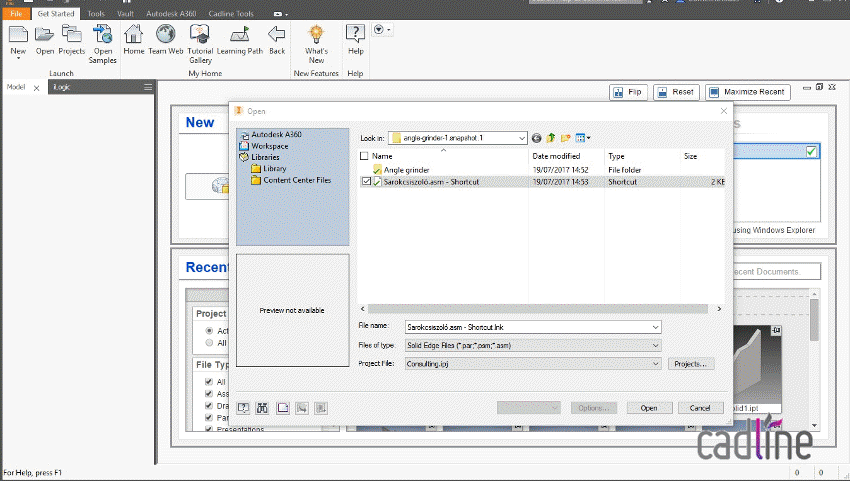Viewport: 850px width, 481px height.
Task: Open the Tutorial Gallery
Action: [x=200, y=35]
